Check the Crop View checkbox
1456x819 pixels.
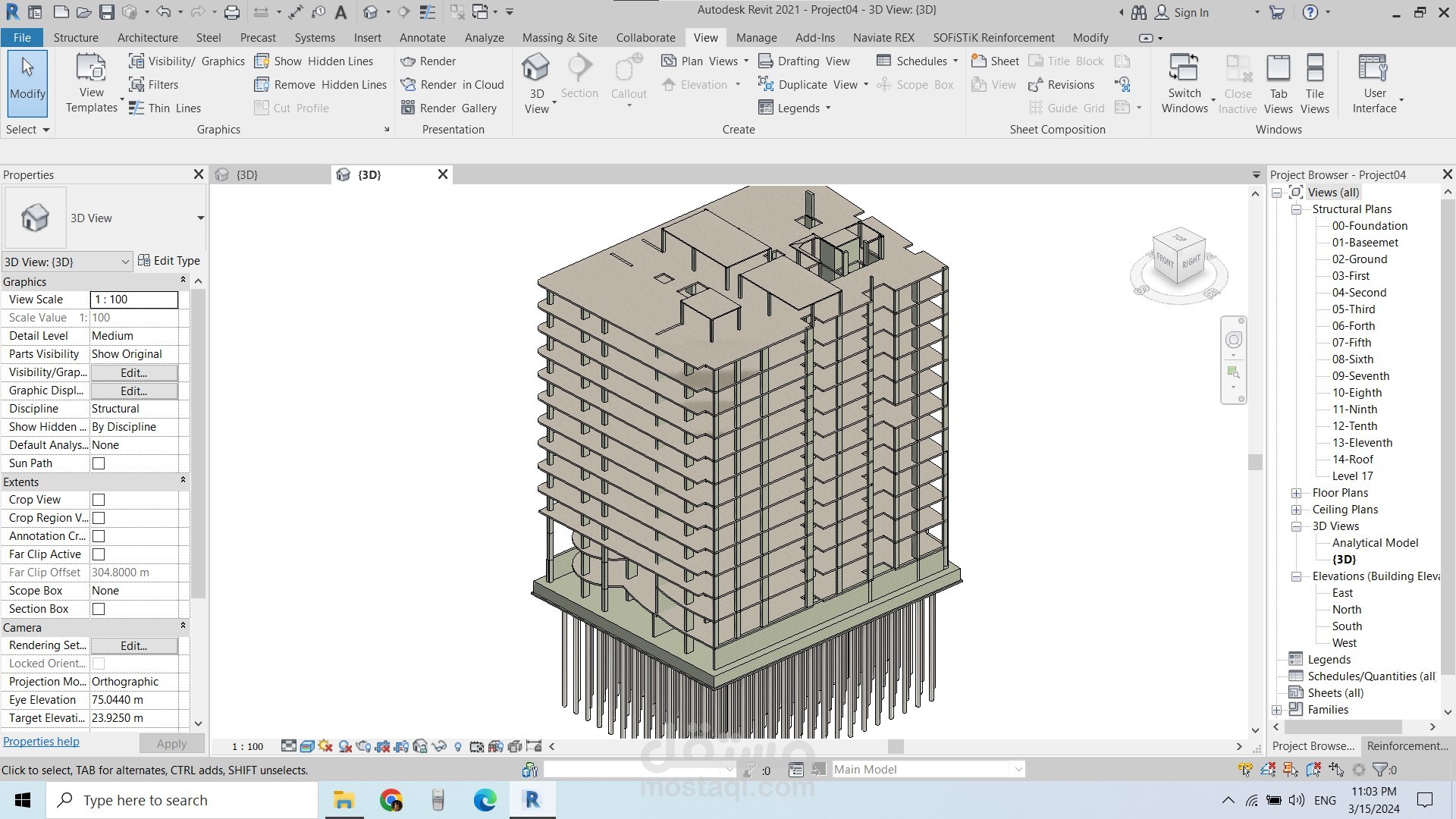99,500
